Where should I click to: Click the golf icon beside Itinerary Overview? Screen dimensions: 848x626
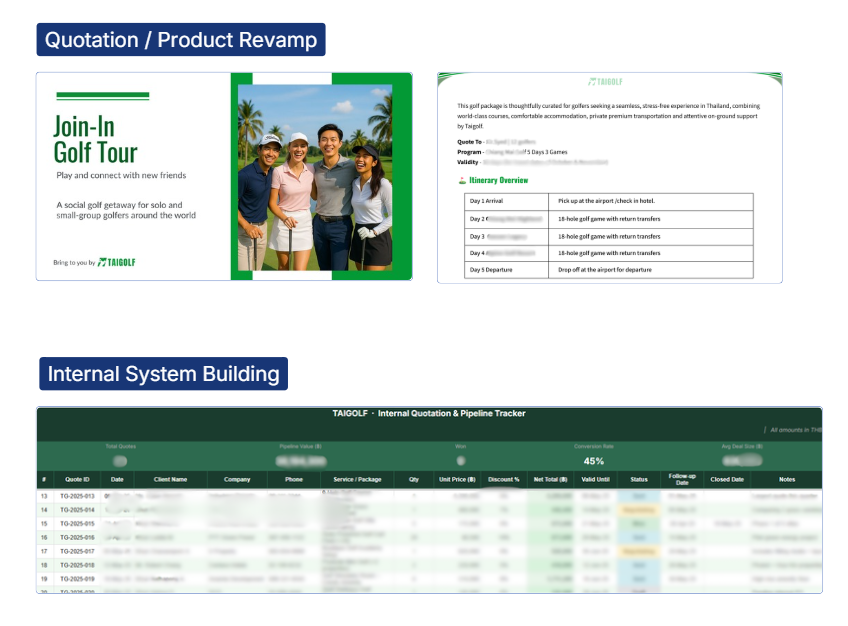point(462,181)
